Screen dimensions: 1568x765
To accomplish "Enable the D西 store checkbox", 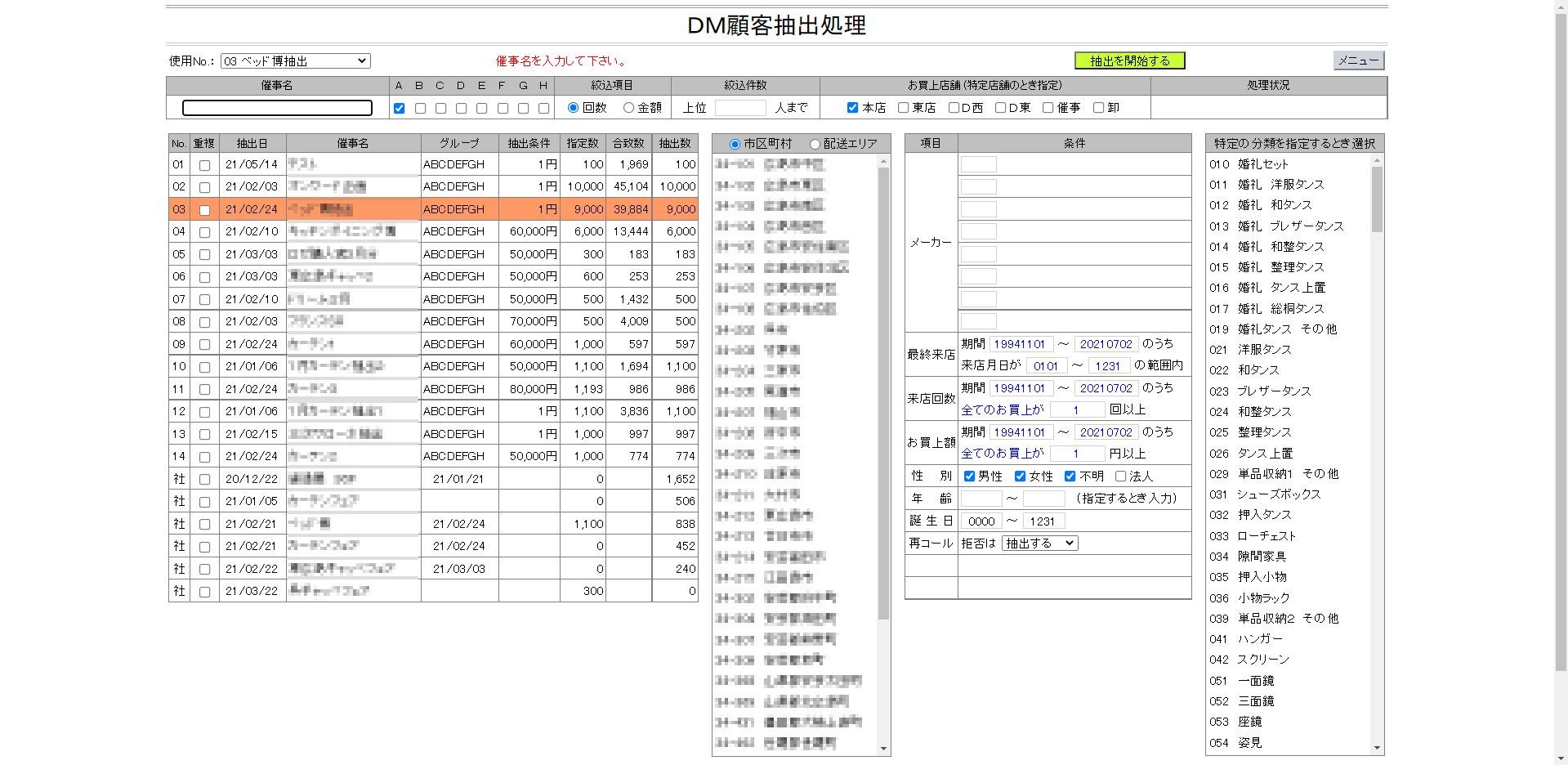I will coord(954,108).
